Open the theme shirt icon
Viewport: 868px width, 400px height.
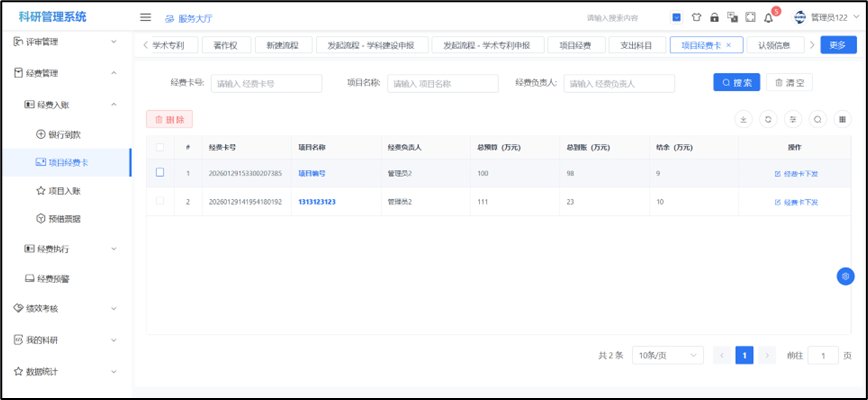coord(696,17)
